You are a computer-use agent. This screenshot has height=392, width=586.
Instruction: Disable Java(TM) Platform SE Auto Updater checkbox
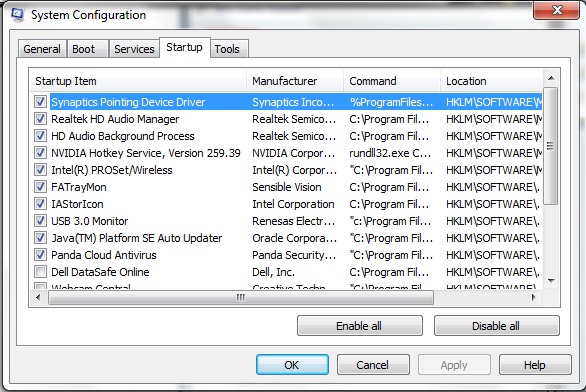40,238
